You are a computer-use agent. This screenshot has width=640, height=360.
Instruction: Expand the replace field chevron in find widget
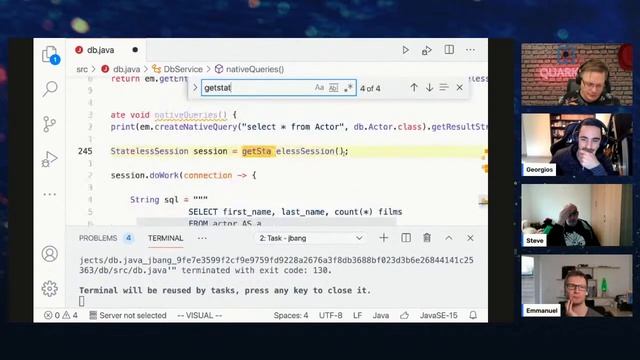point(195,88)
